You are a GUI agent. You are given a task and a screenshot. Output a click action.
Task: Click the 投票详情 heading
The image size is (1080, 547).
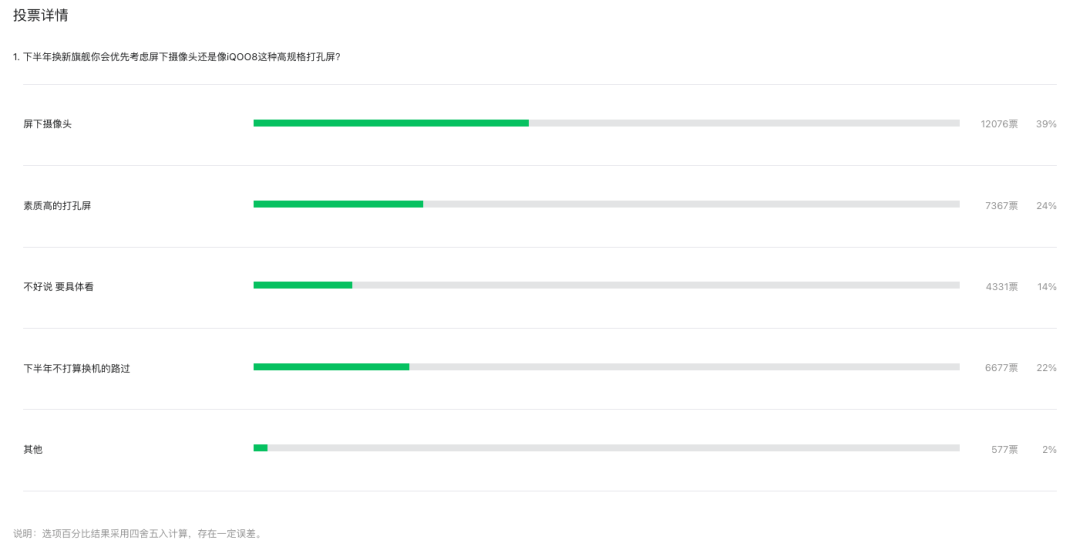[41, 15]
